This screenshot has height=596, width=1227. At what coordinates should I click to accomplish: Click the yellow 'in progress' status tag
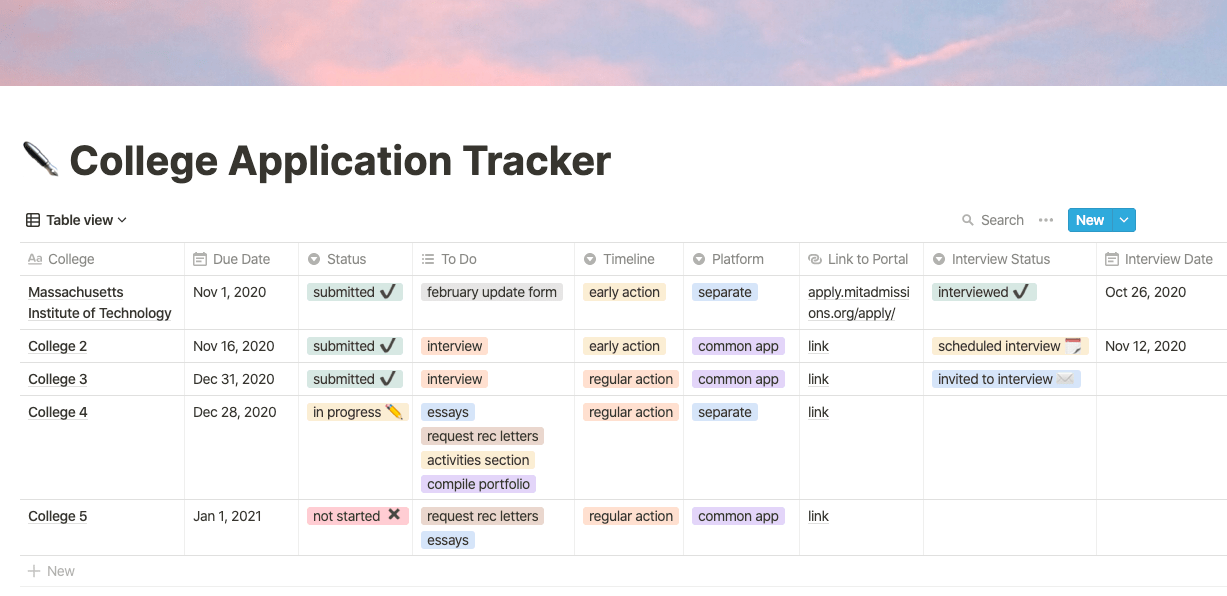pos(357,412)
